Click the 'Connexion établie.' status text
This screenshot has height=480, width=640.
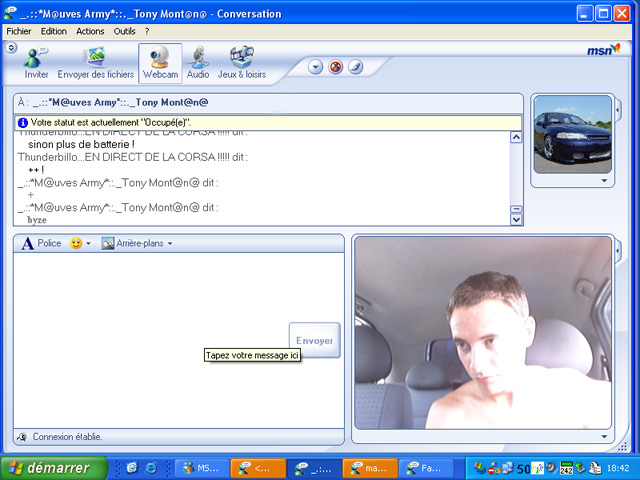click(67, 437)
